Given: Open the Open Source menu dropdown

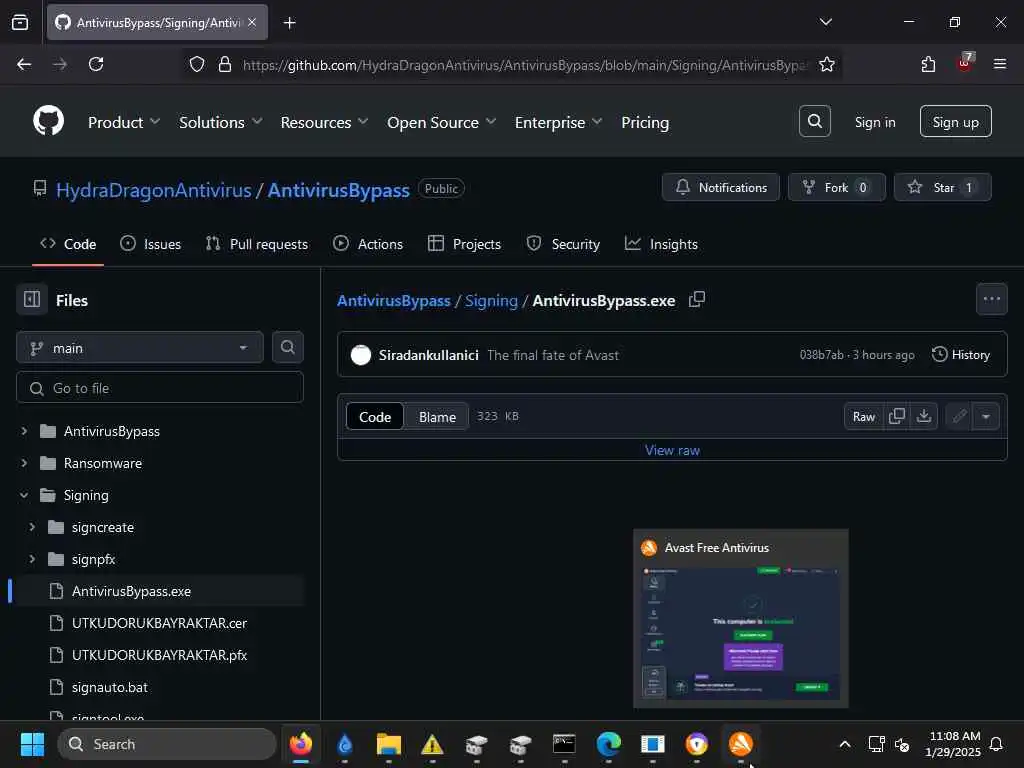Looking at the screenshot, I should (x=441, y=122).
